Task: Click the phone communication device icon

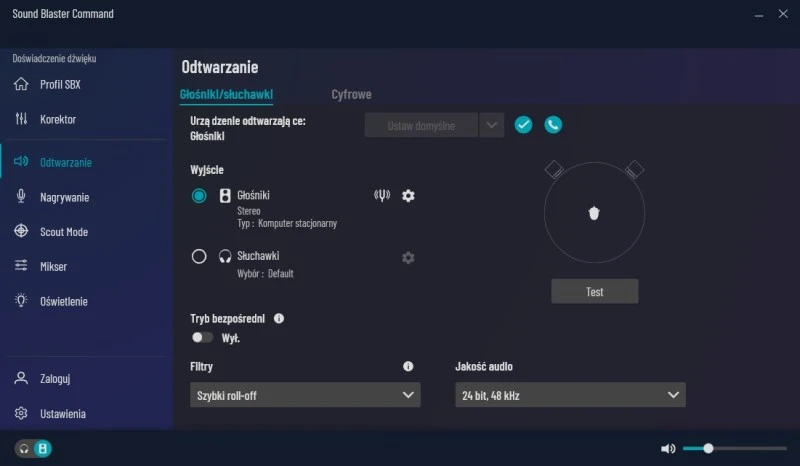Action: click(x=553, y=125)
